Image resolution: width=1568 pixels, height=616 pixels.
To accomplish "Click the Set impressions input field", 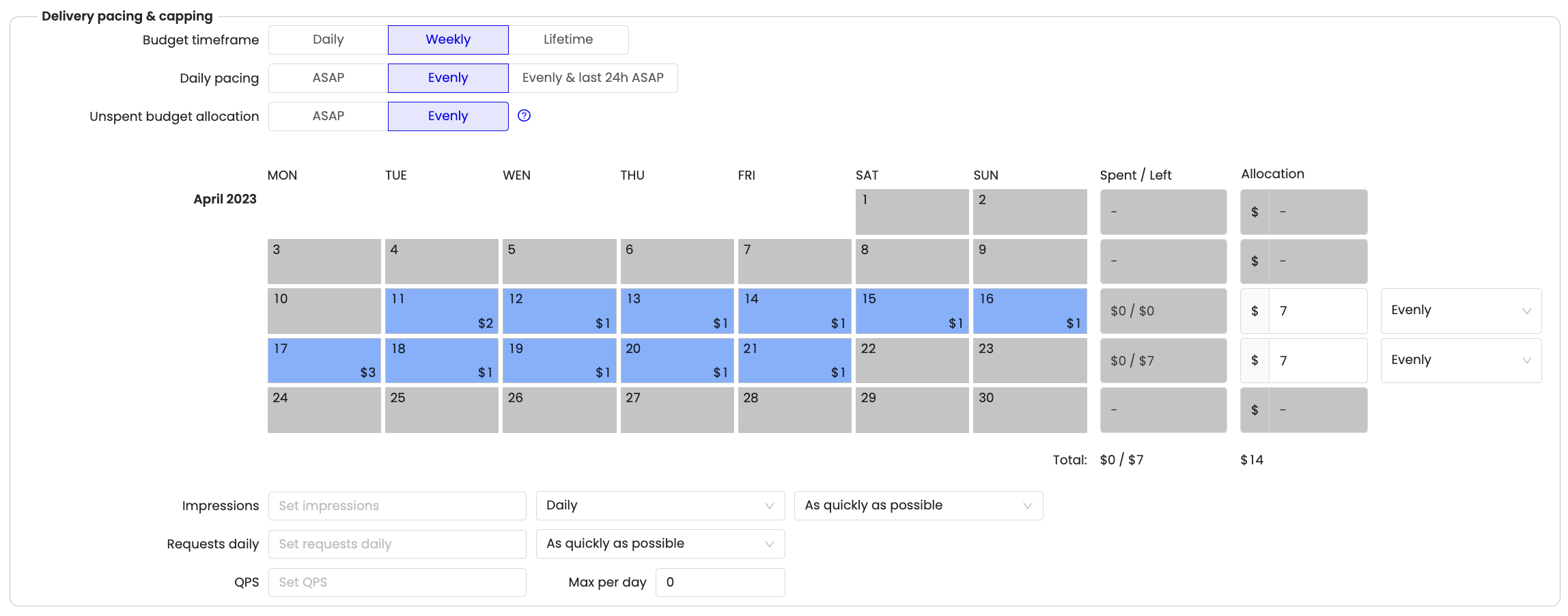I will [397, 506].
